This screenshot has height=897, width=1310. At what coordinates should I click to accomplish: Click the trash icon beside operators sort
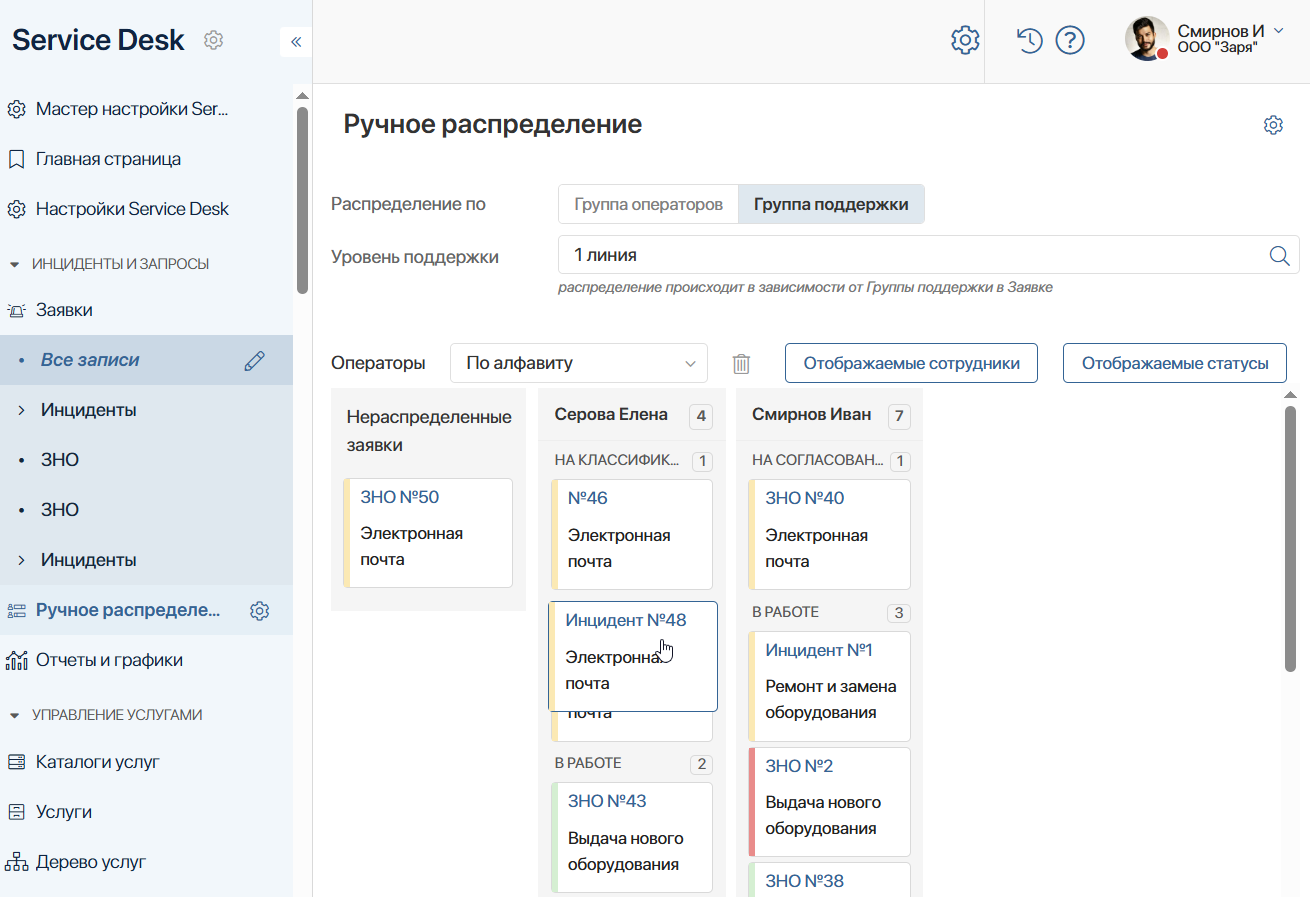click(x=741, y=363)
